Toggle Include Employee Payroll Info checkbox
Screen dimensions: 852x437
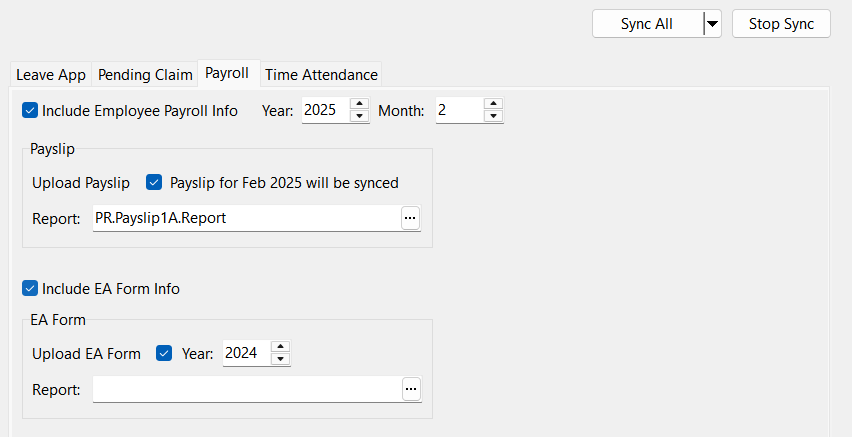point(30,110)
